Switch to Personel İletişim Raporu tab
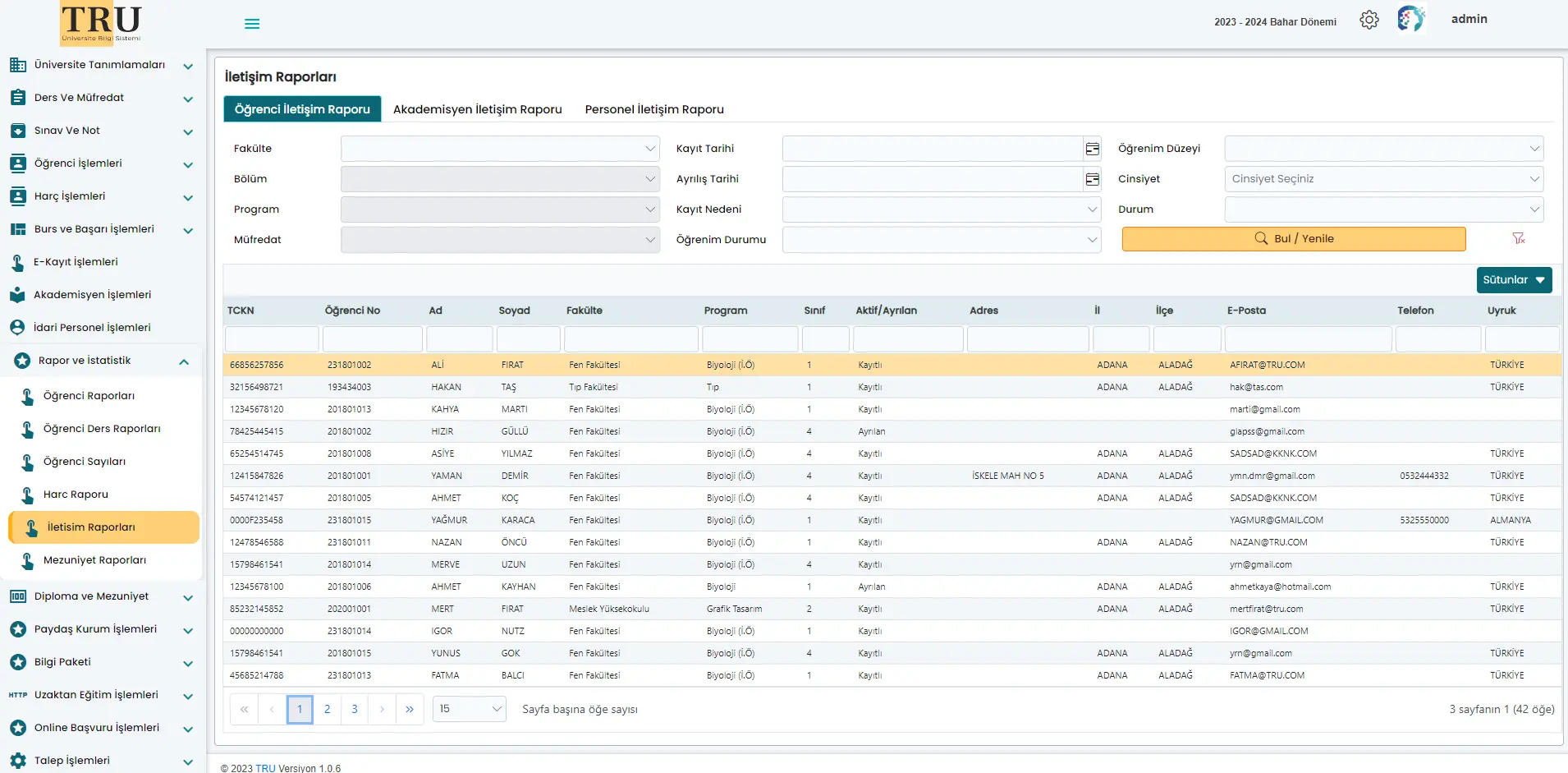Image resolution: width=1568 pixels, height=773 pixels. click(x=653, y=109)
